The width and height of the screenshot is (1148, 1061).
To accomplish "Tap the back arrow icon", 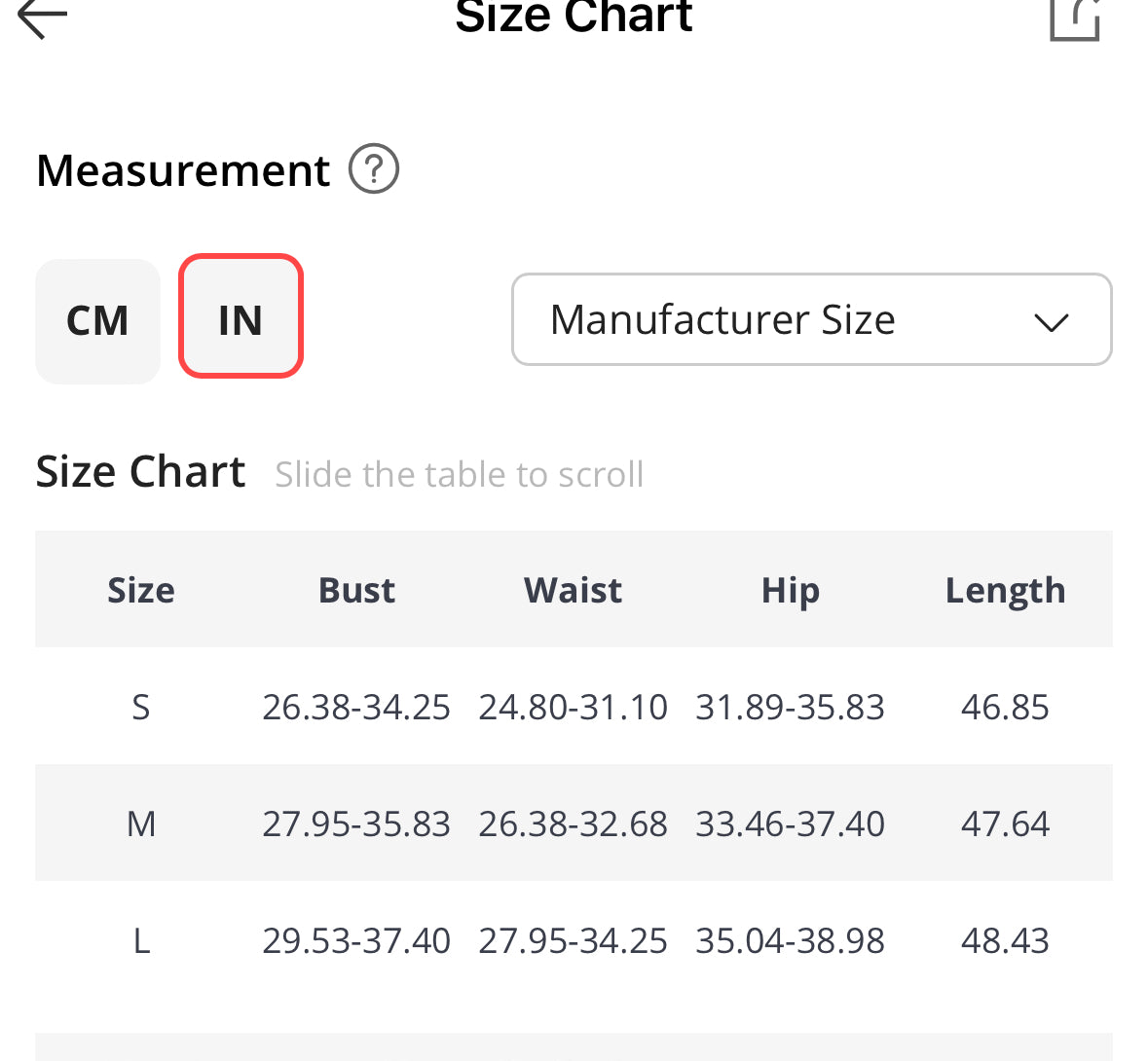I will 43,18.
